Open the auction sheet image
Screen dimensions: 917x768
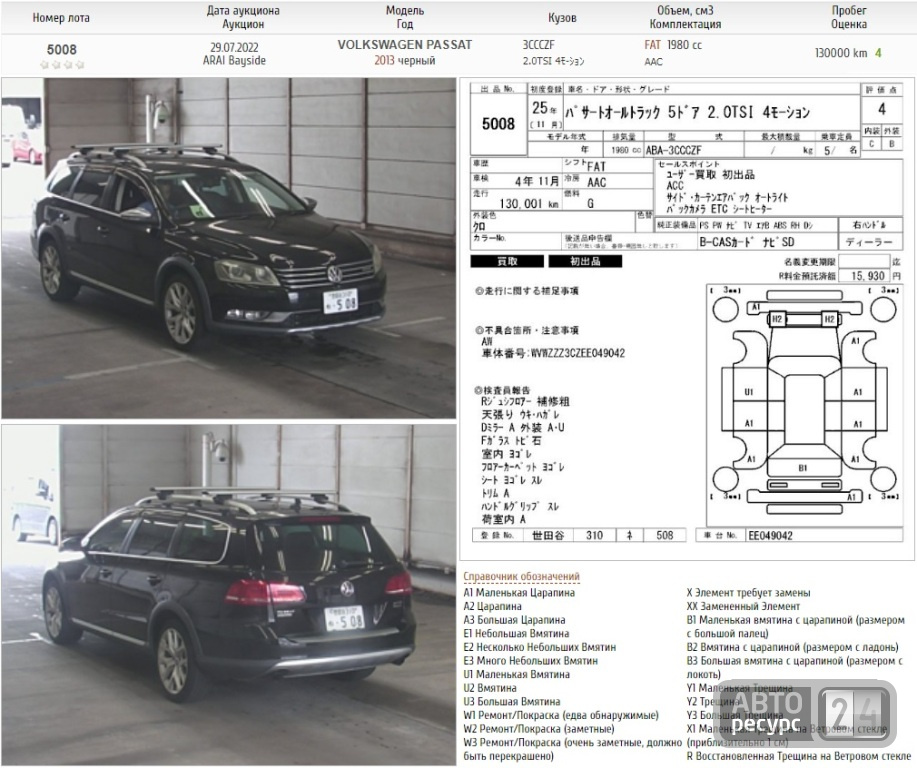coord(687,319)
